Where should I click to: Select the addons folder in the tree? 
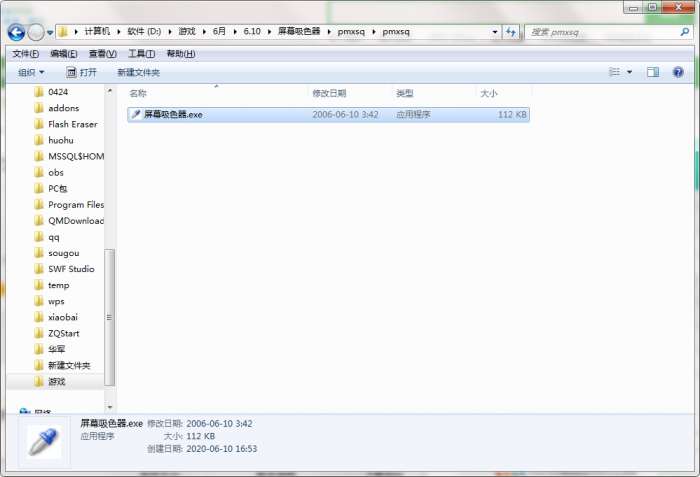(x=63, y=108)
